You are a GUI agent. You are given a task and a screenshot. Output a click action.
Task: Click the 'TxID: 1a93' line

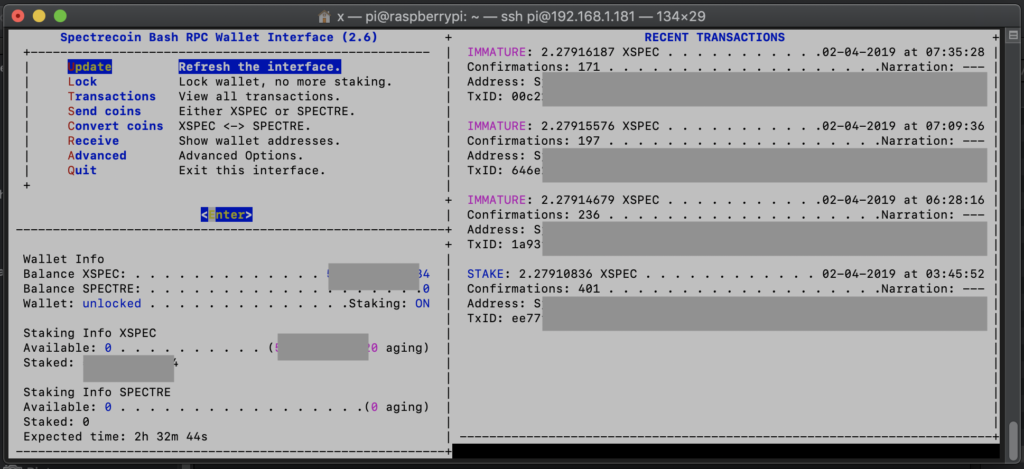click(504, 244)
